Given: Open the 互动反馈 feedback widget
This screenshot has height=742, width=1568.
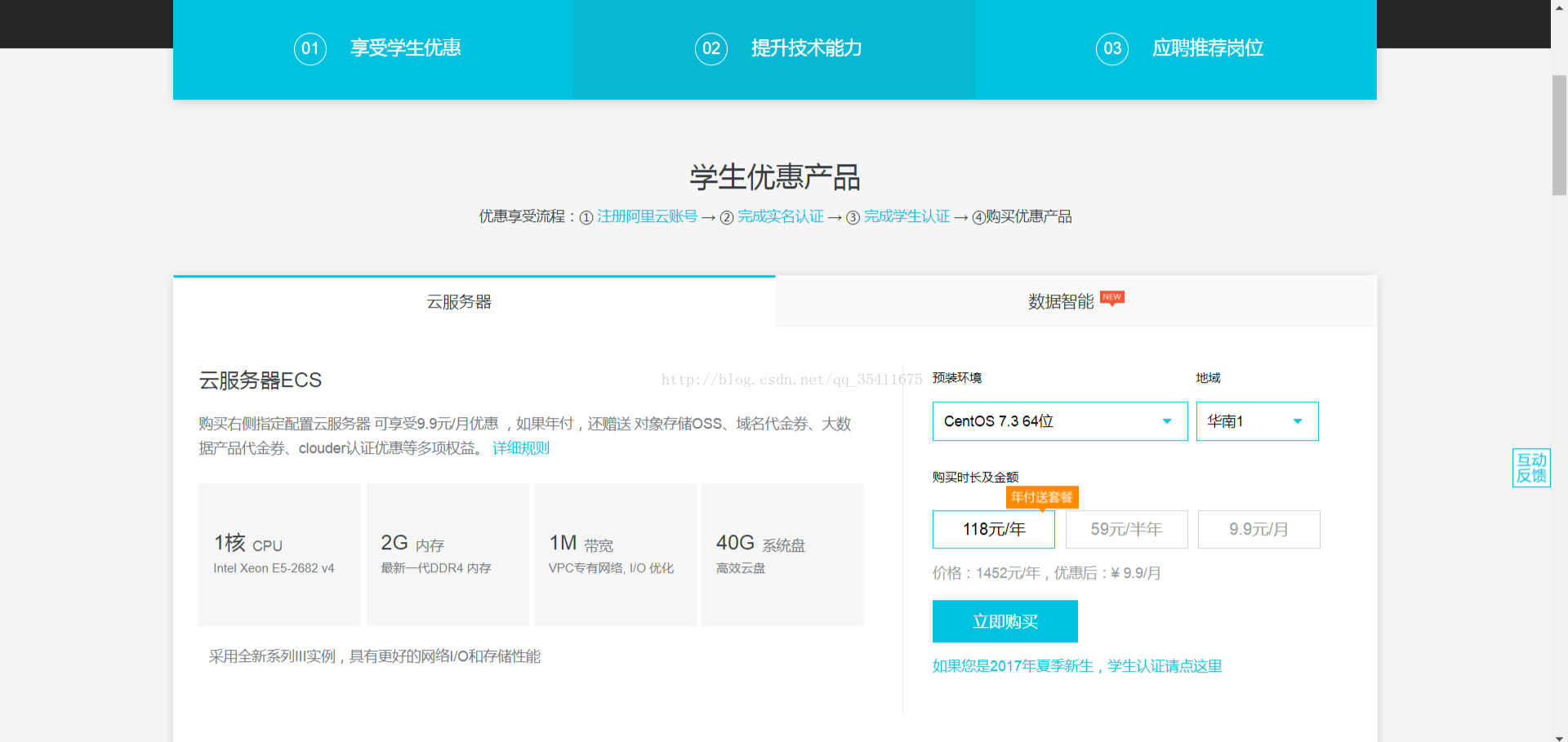Looking at the screenshot, I should tap(1531, 468).
